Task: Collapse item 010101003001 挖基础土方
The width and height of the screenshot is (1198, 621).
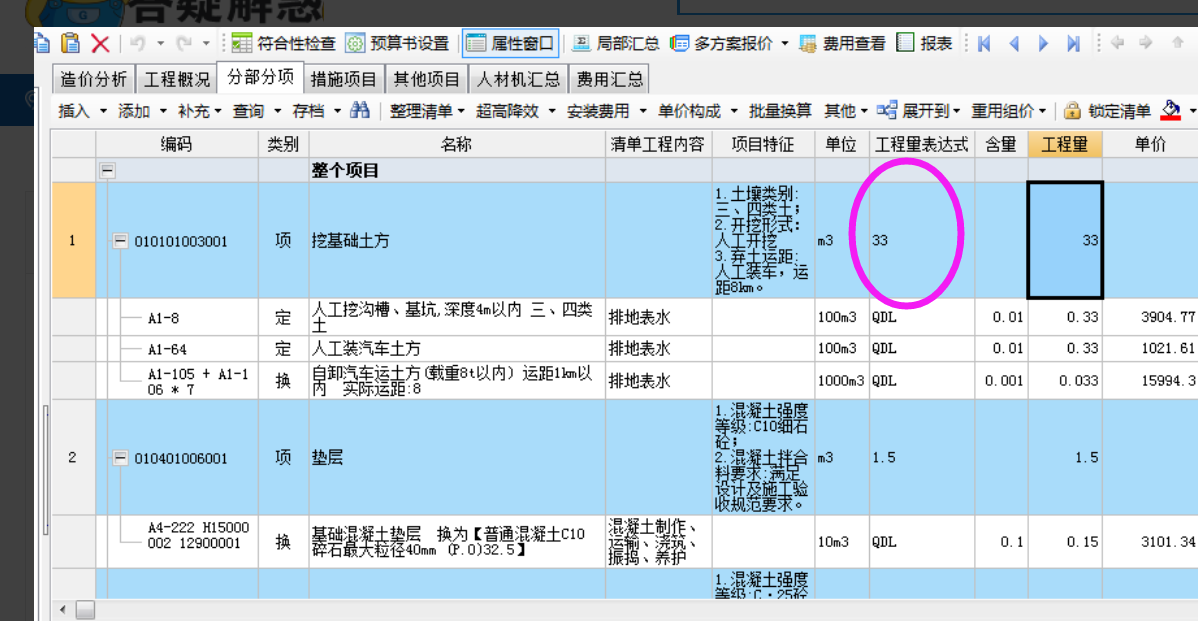Action: [x=119, y=241]
